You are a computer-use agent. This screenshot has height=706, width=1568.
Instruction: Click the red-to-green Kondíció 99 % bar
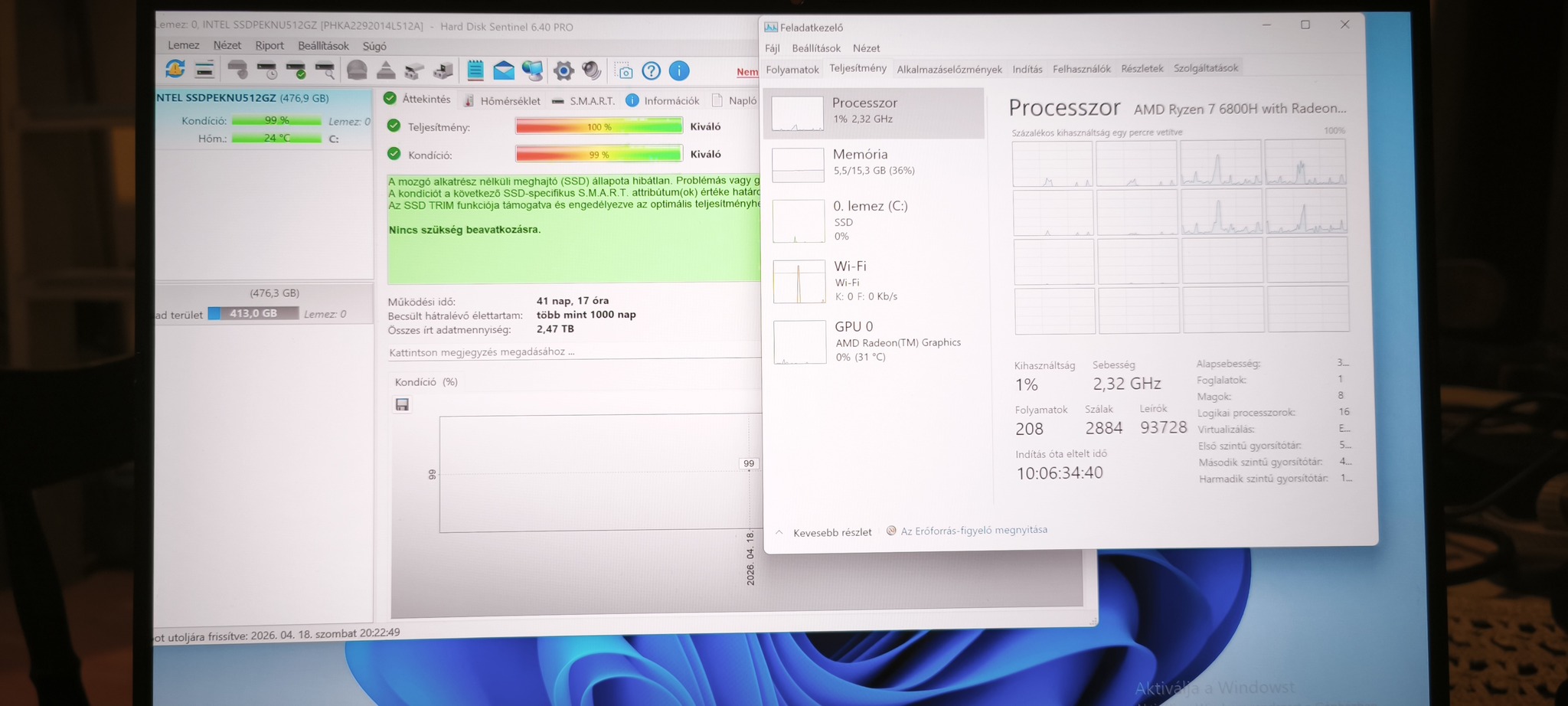point(599,154)
